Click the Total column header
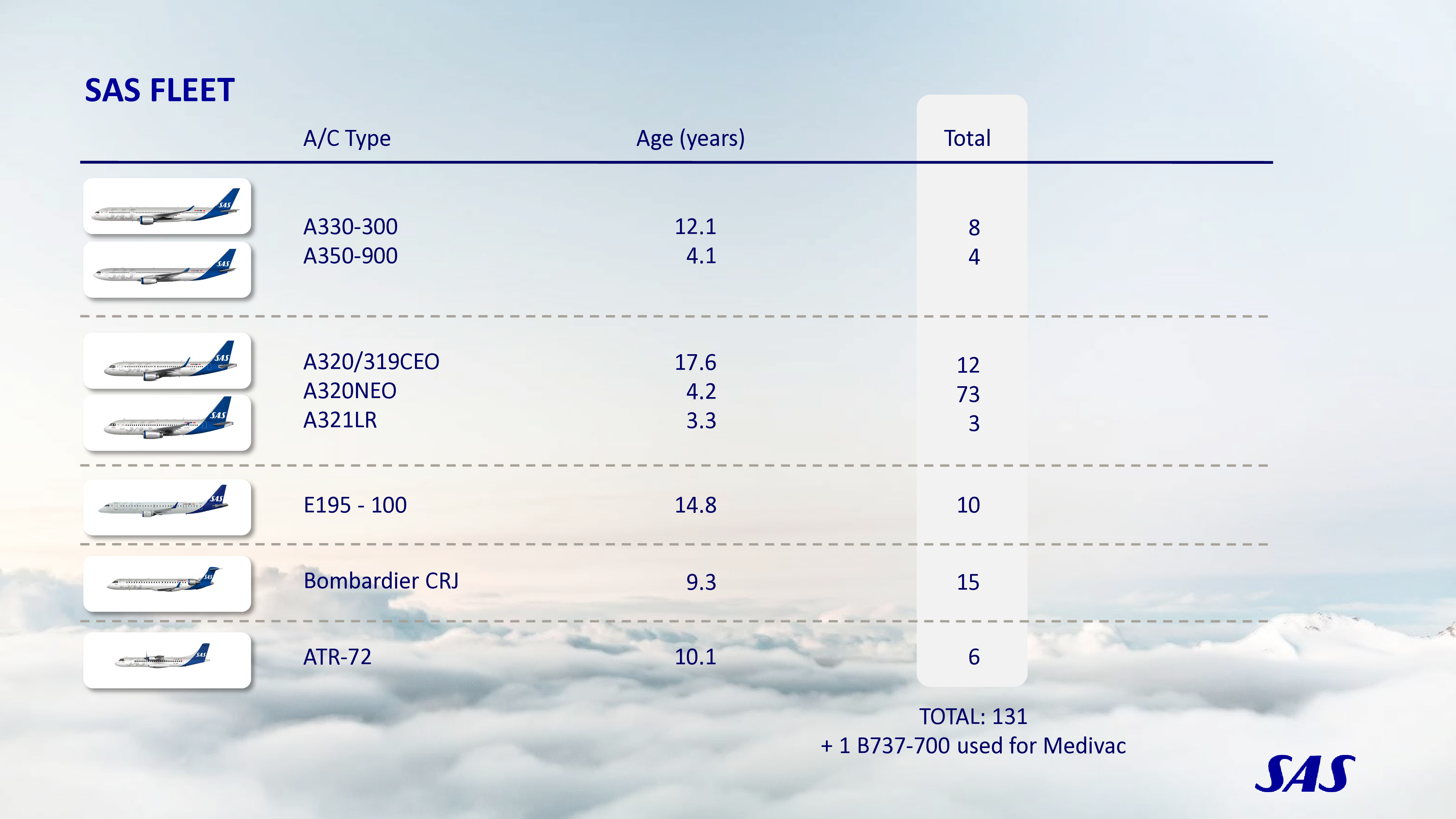1456x819 pixels. 967,138
